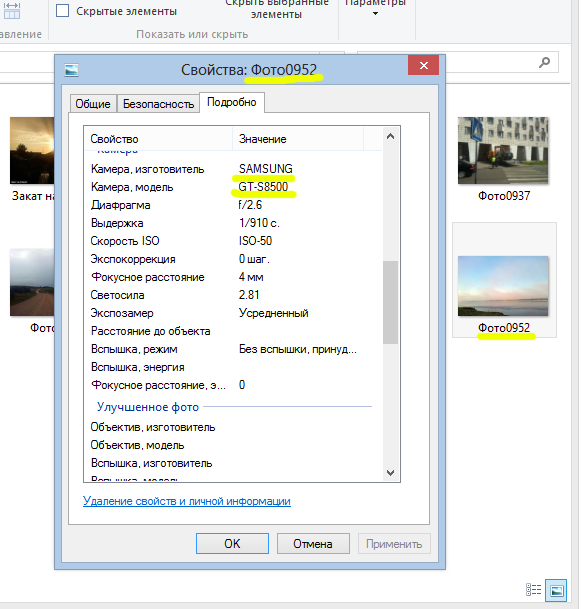Select the Подробно tab
582x609 pixels.
(x=232, y=102)
